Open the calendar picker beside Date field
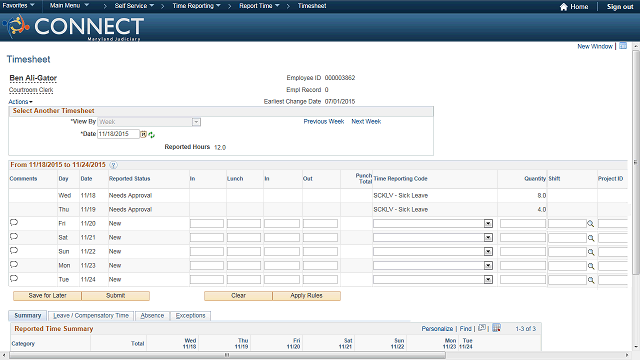The image size is (640, 360). [x=144, y=134]
